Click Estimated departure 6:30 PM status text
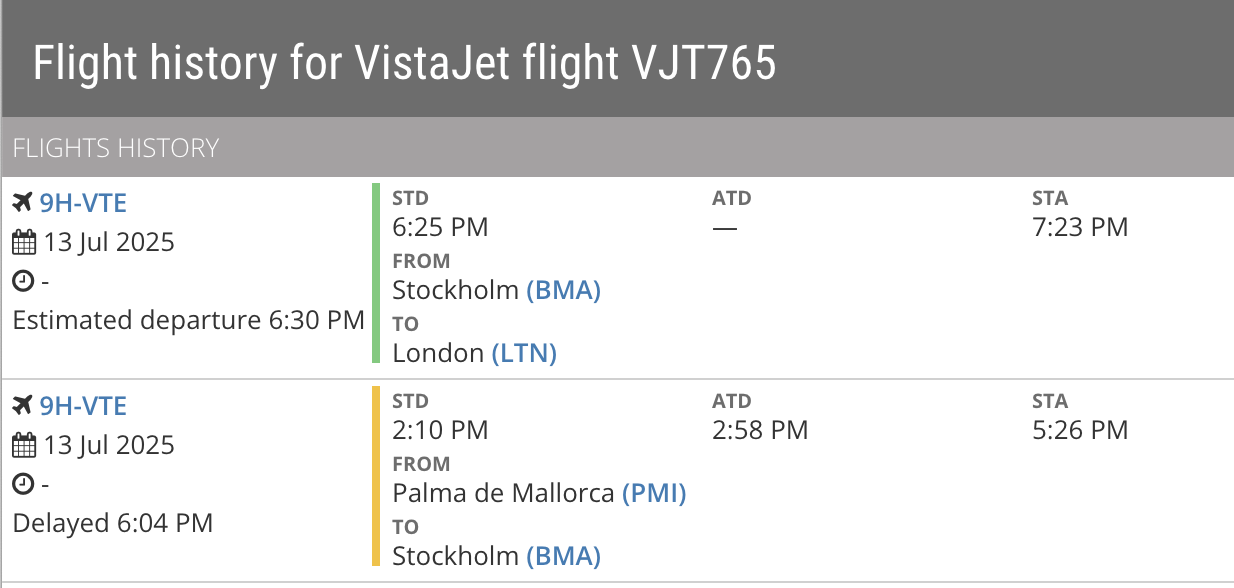 [x=188, y=321]
